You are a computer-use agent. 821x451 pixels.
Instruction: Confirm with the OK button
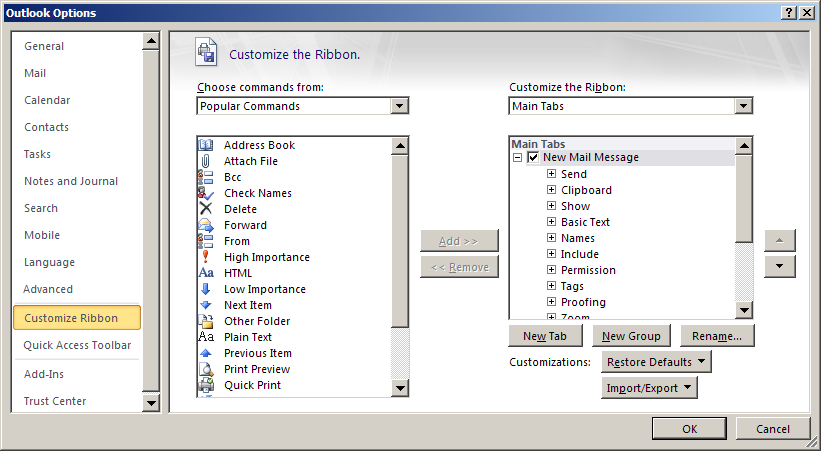pyautogui.click(x=690, y=429)
